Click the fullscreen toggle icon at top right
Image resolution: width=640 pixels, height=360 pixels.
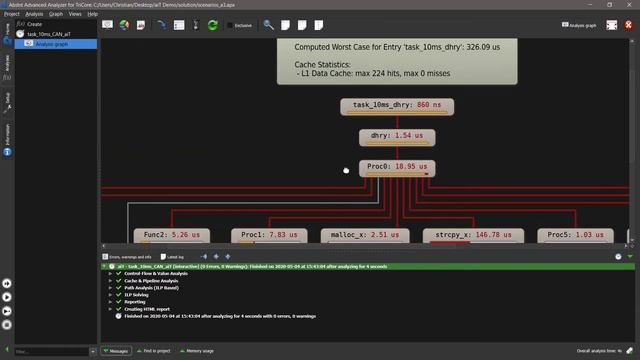click(611, 25)
